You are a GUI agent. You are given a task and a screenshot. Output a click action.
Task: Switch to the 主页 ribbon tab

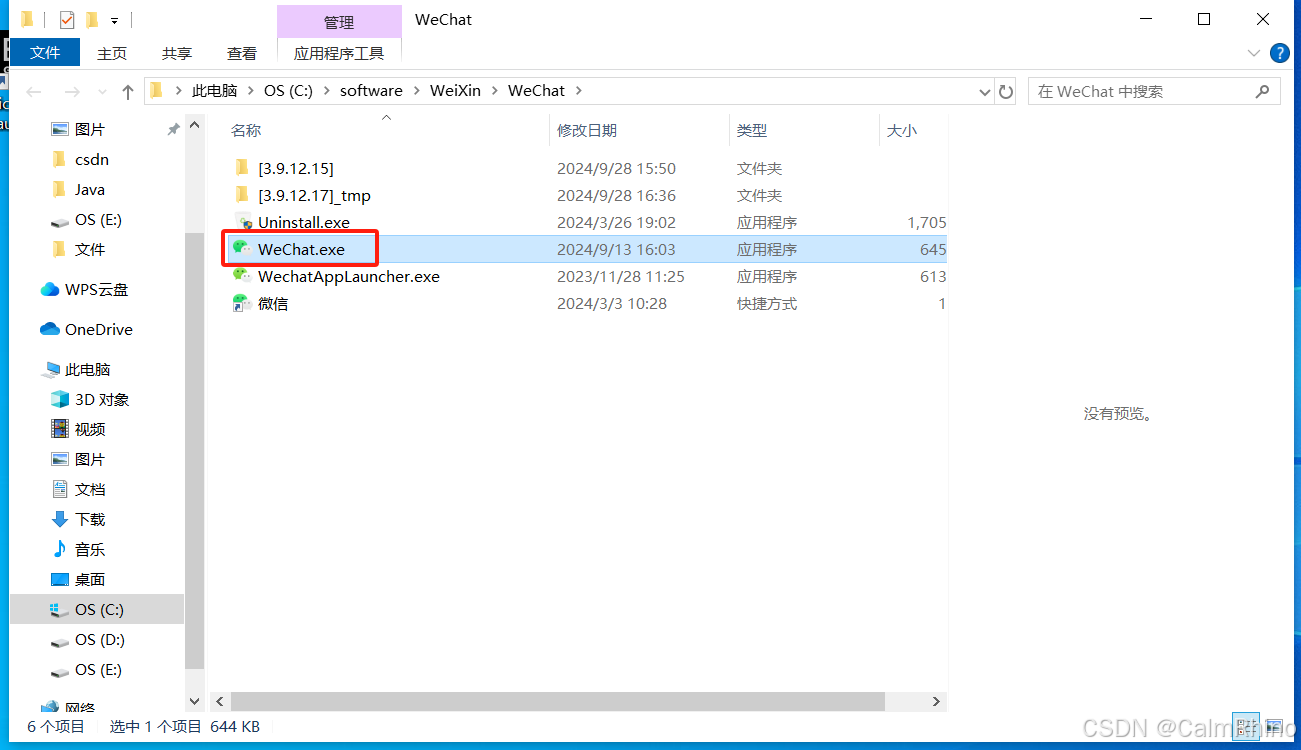112,53
